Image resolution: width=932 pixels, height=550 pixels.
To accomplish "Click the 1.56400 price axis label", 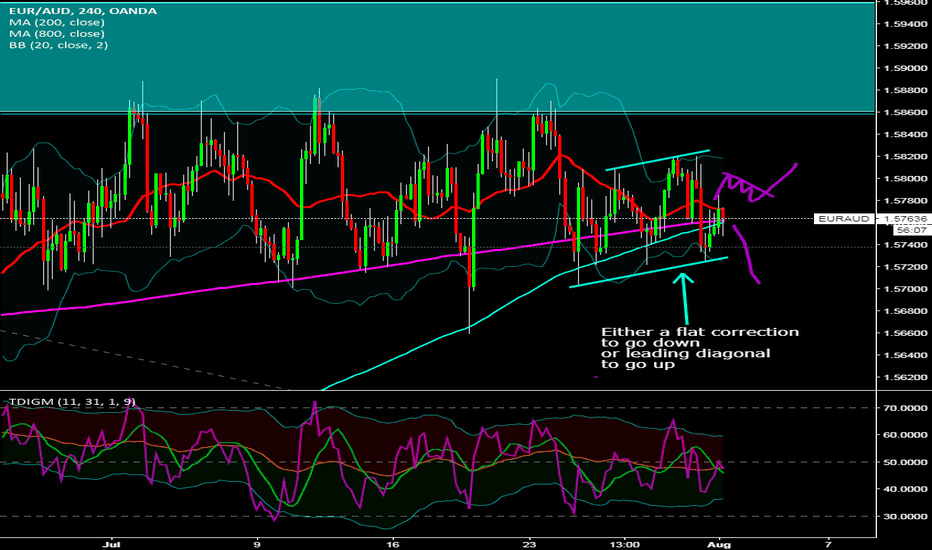I will pyautogui.click(x=905, y=355).
